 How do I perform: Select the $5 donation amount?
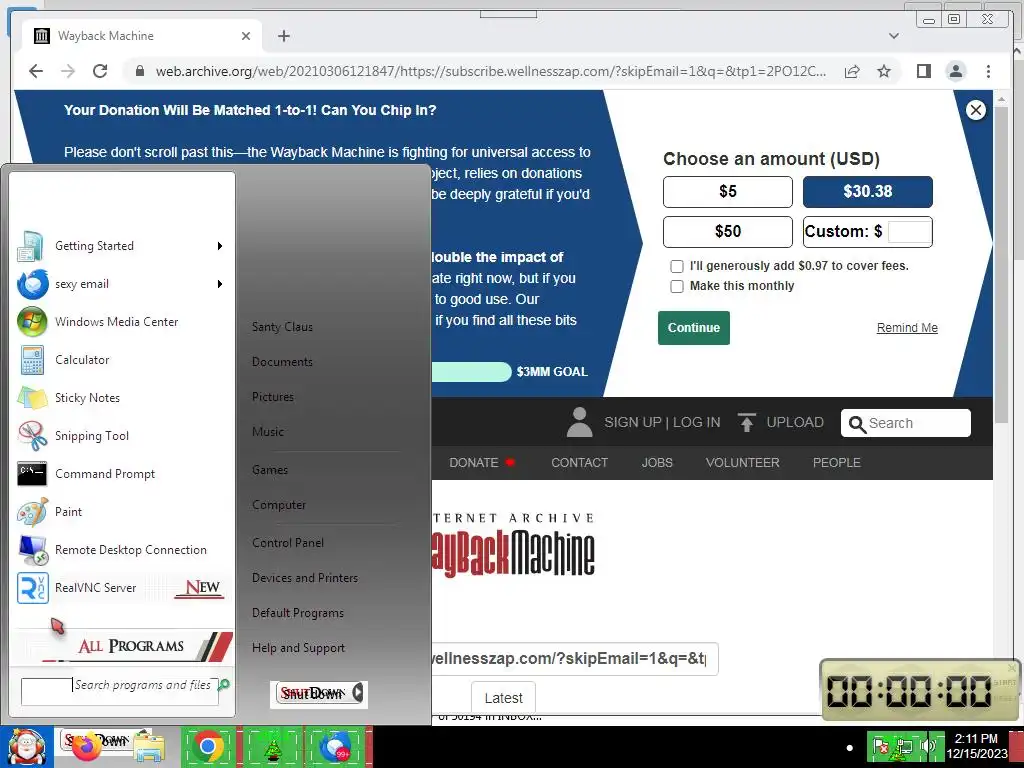(728, 192)
